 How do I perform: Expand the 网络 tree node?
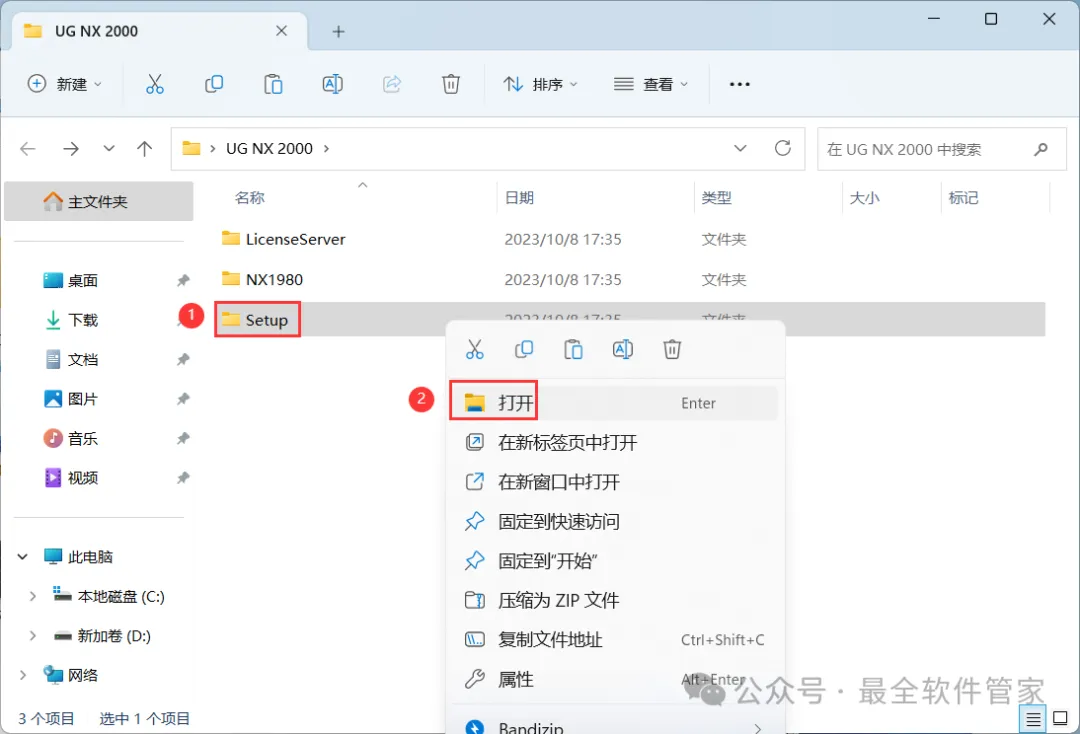point(23,675)
